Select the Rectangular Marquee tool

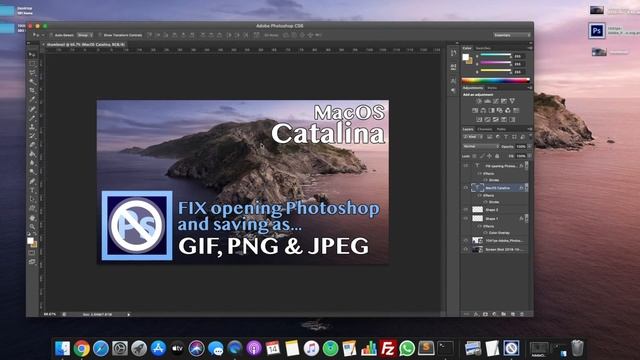[32, 63]
